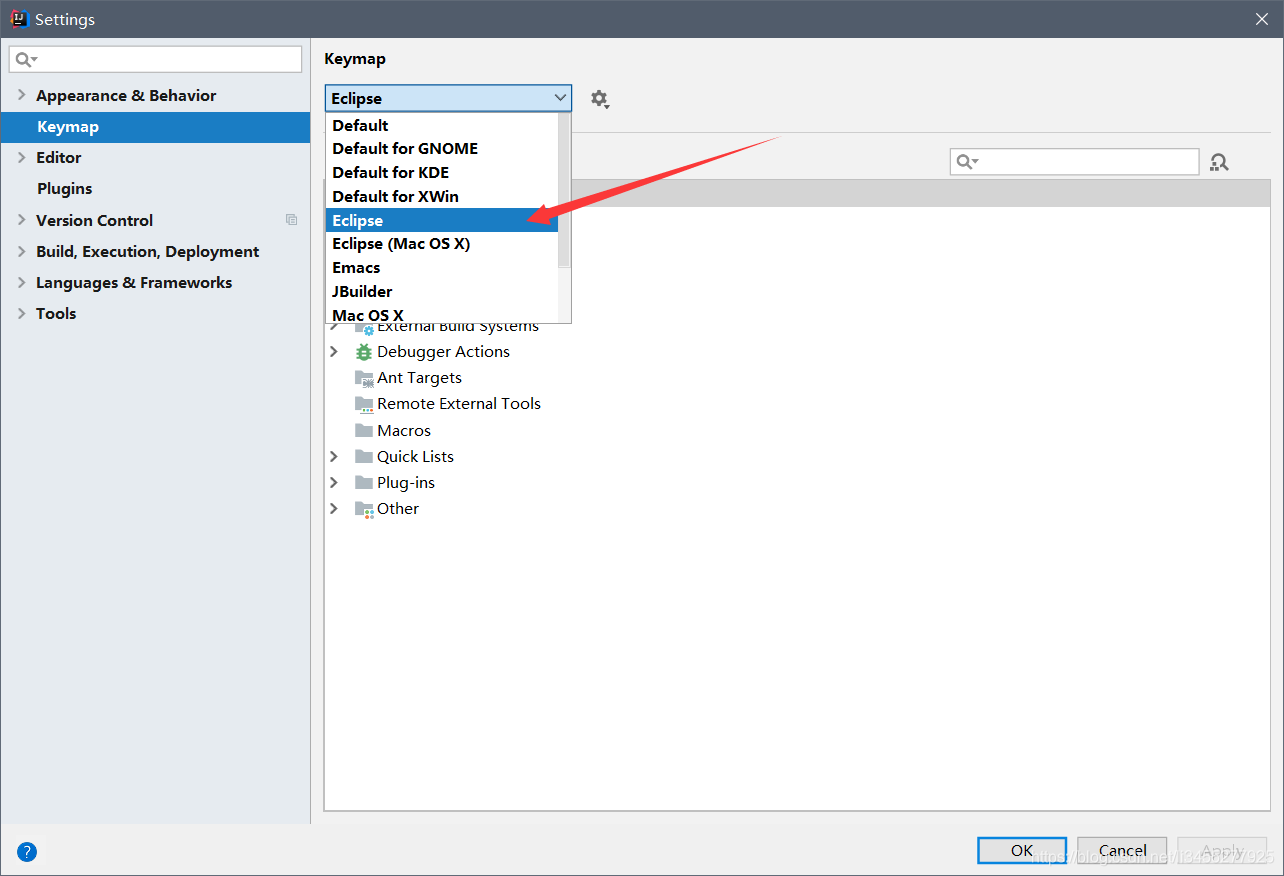
Task: Expand the Tools settings section
Action: coord(22,313)
